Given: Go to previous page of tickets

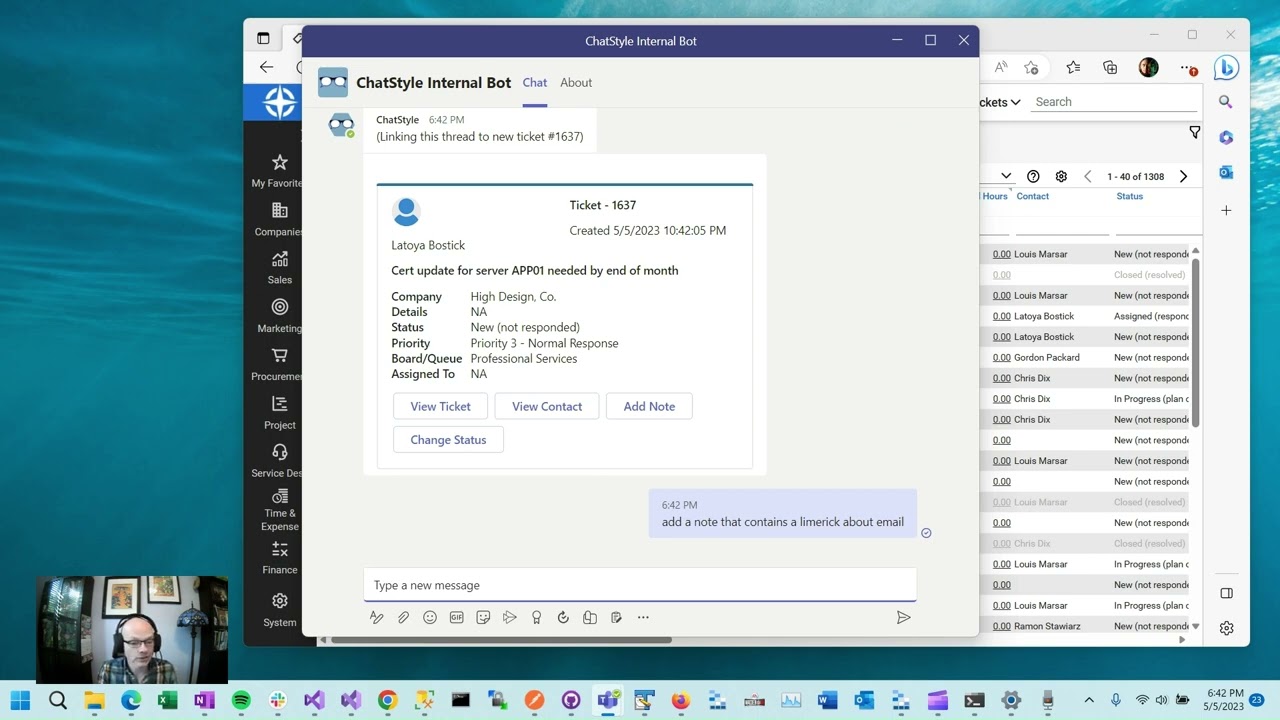Looking at the screenshot, I should click(x=1088, y=176).
